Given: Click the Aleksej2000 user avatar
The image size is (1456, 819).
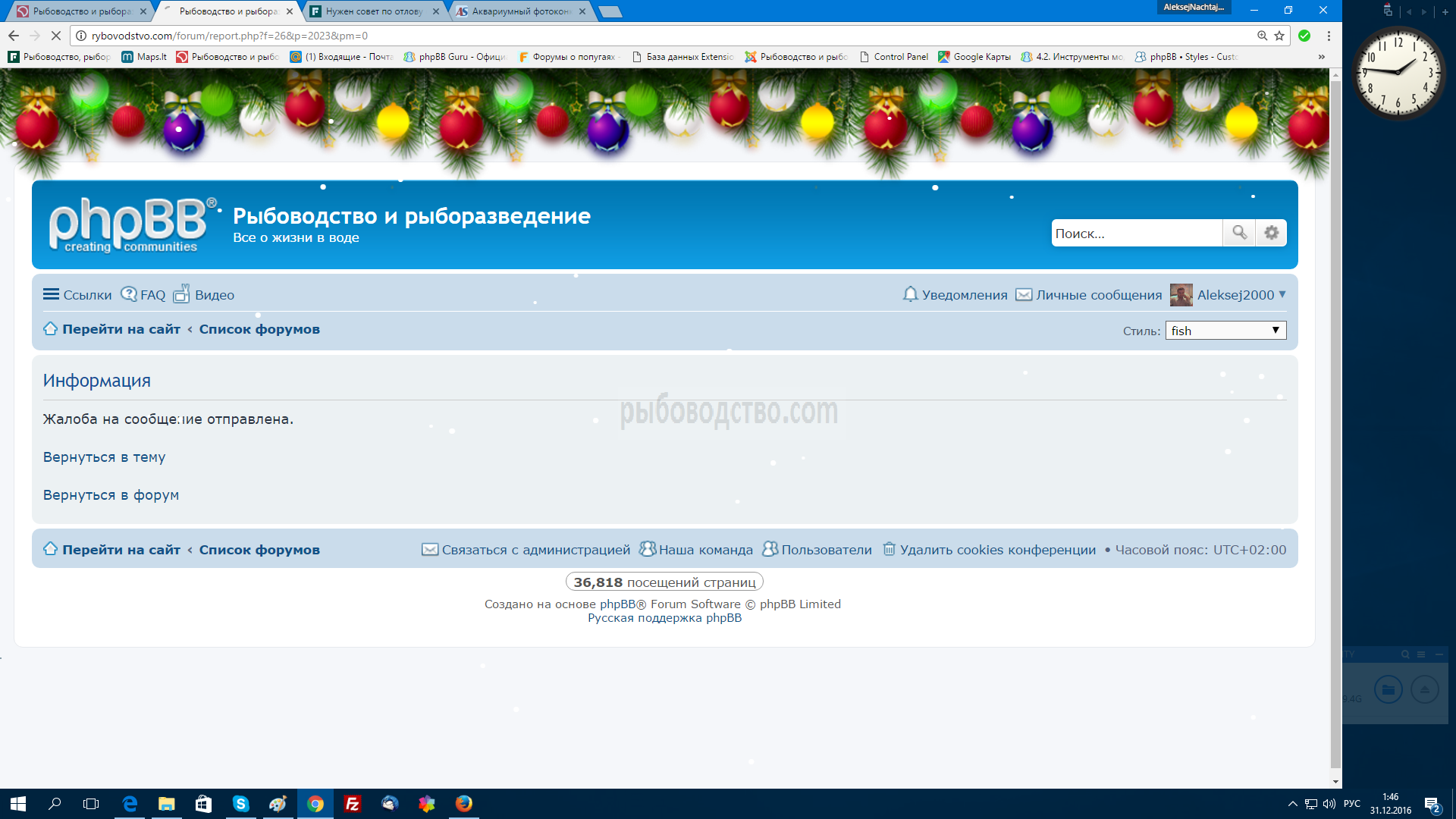Looking at the screenshot, I should (x=1181, y=295).
